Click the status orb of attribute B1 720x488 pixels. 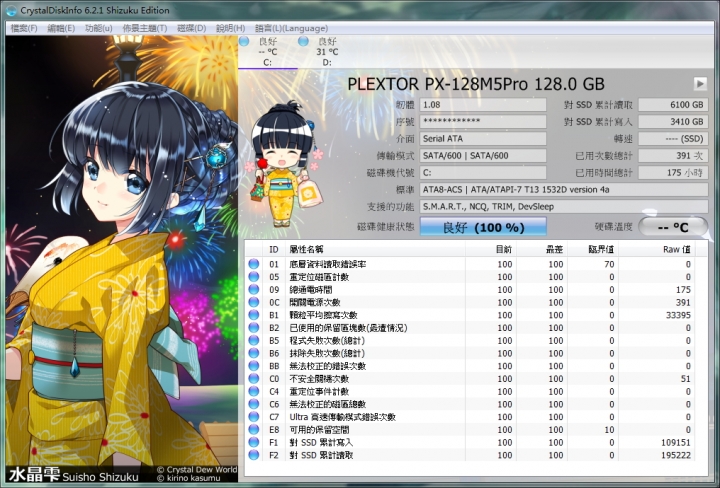[x=253, y=315]
